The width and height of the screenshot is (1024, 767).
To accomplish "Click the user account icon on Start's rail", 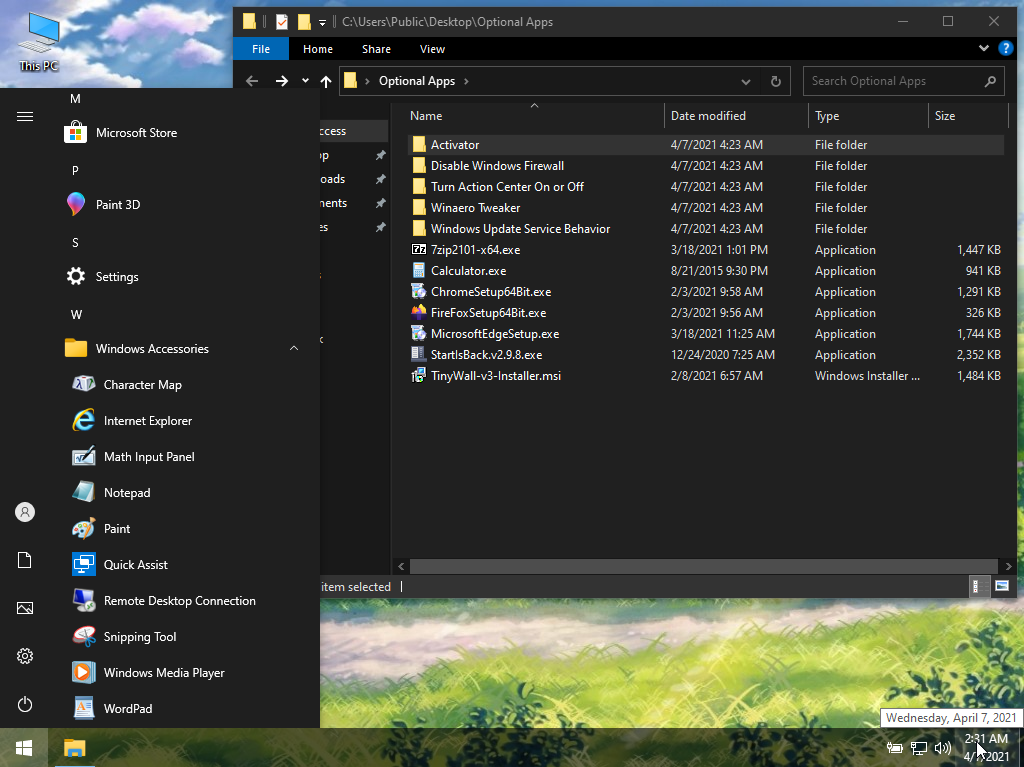I will 25,512.
